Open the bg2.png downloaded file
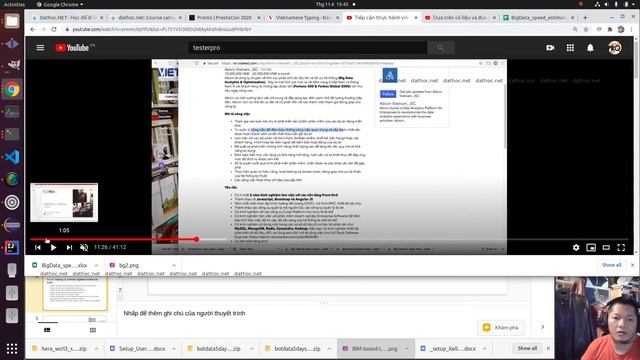Image resolution: width=640 pixels, height=360 pixels. pyautogui.click(x=129, y=265)
